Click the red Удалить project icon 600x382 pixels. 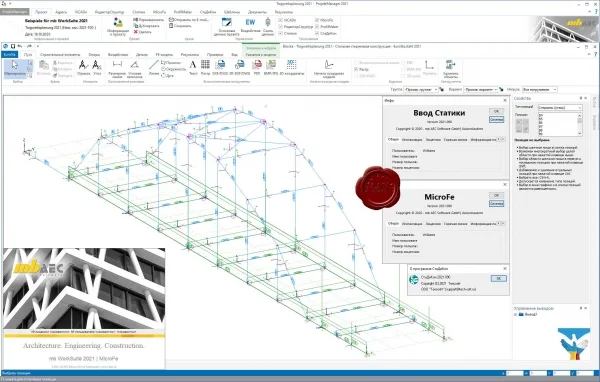pyautogui.click(x=135, y=32)
